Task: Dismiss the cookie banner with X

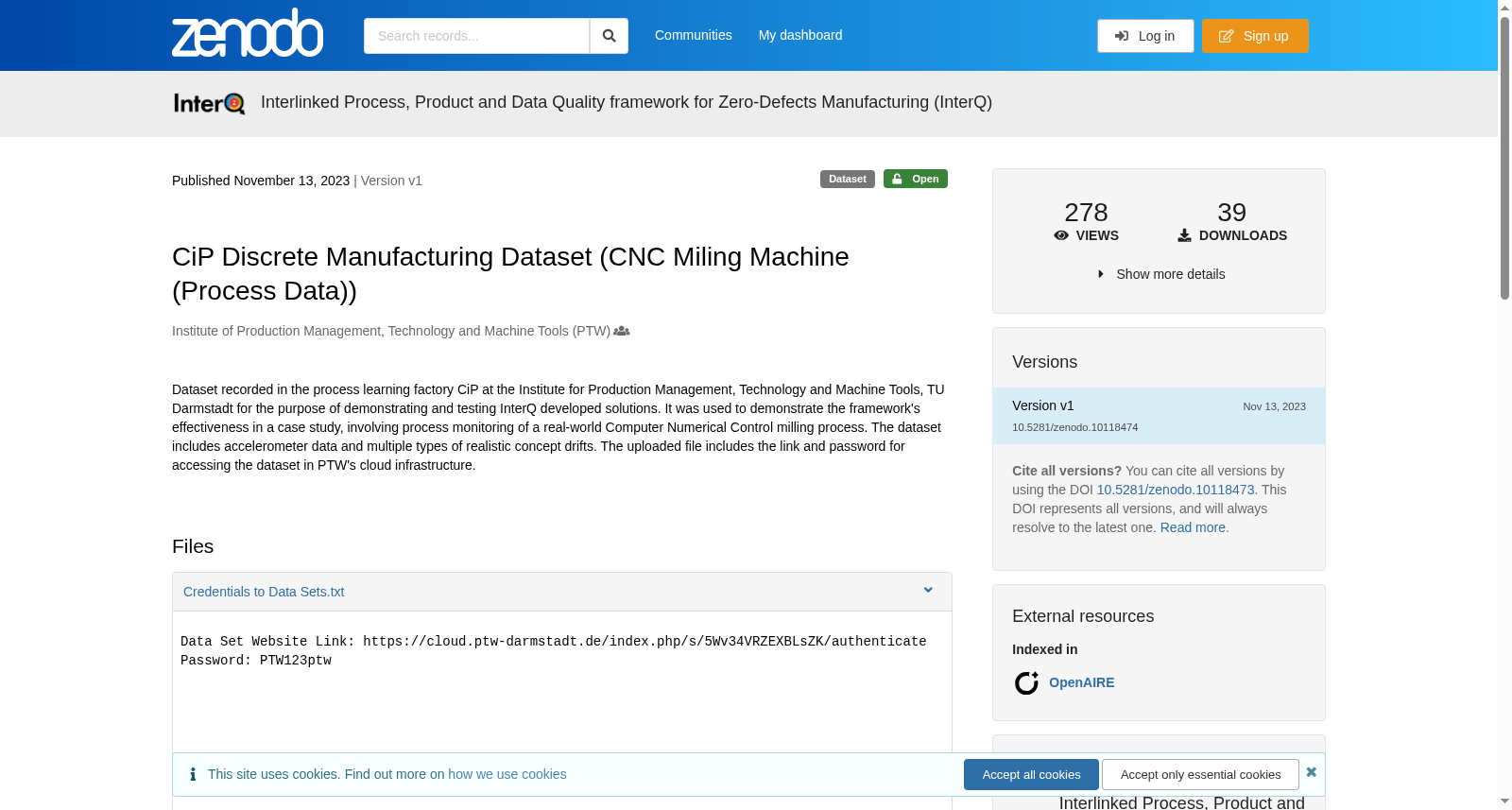Action: tap(1312, 772)
